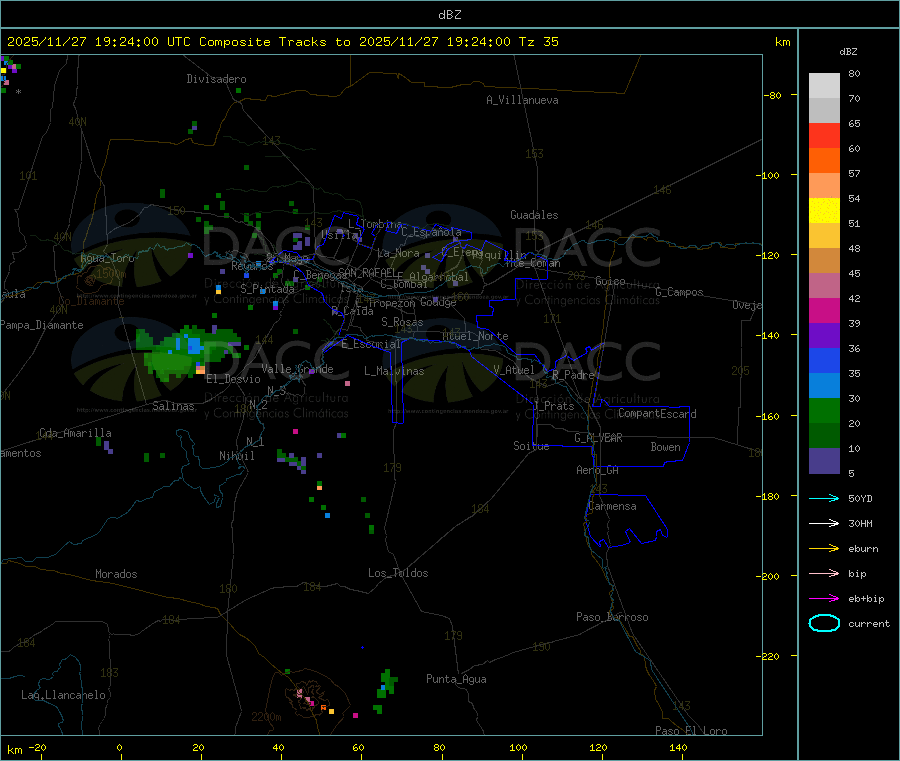Click the Aero_GA place label

pos(598,470)
